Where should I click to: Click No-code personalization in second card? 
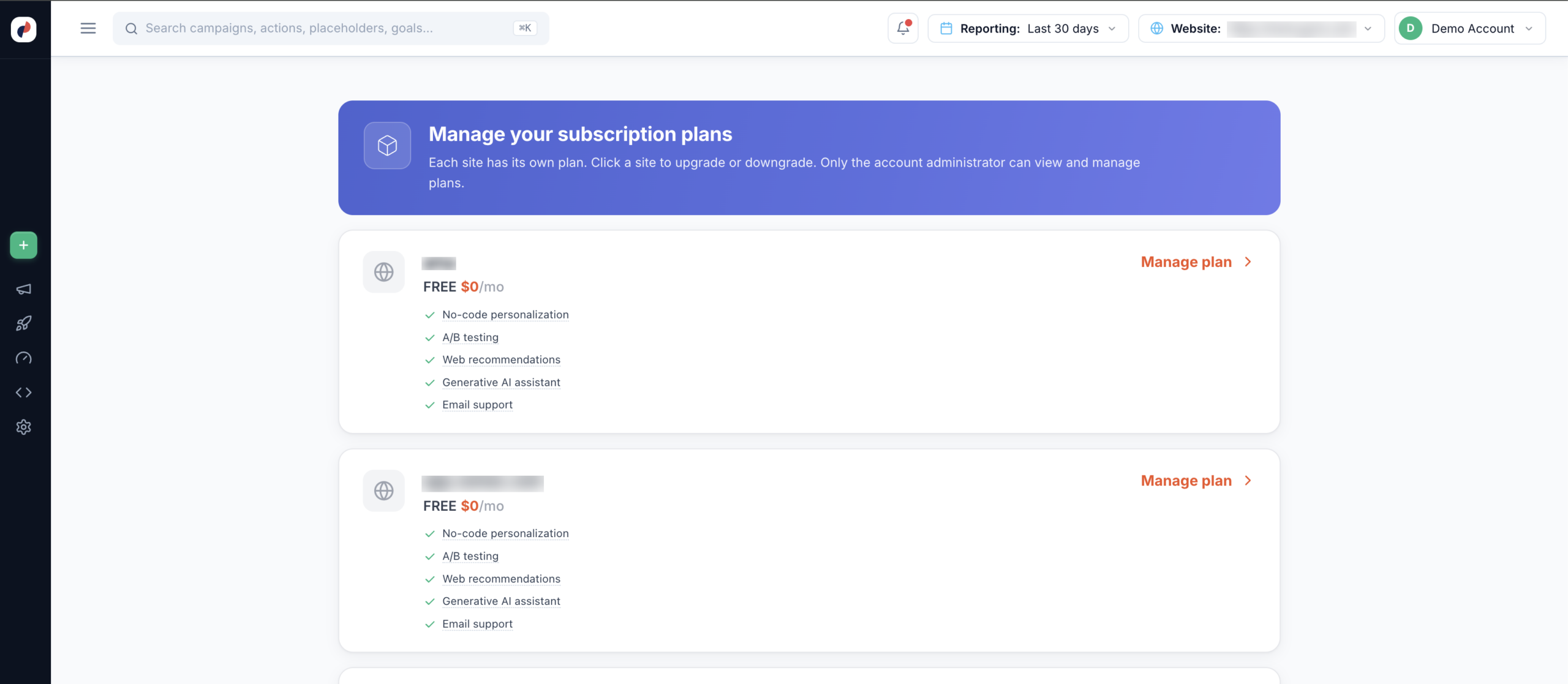(505, 533)
